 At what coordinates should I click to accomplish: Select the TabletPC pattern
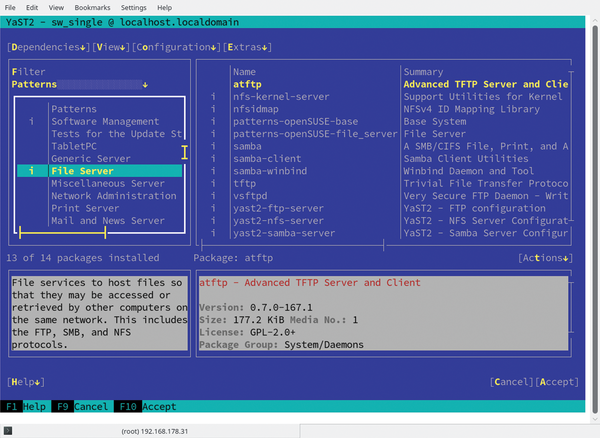pos(99,146)
